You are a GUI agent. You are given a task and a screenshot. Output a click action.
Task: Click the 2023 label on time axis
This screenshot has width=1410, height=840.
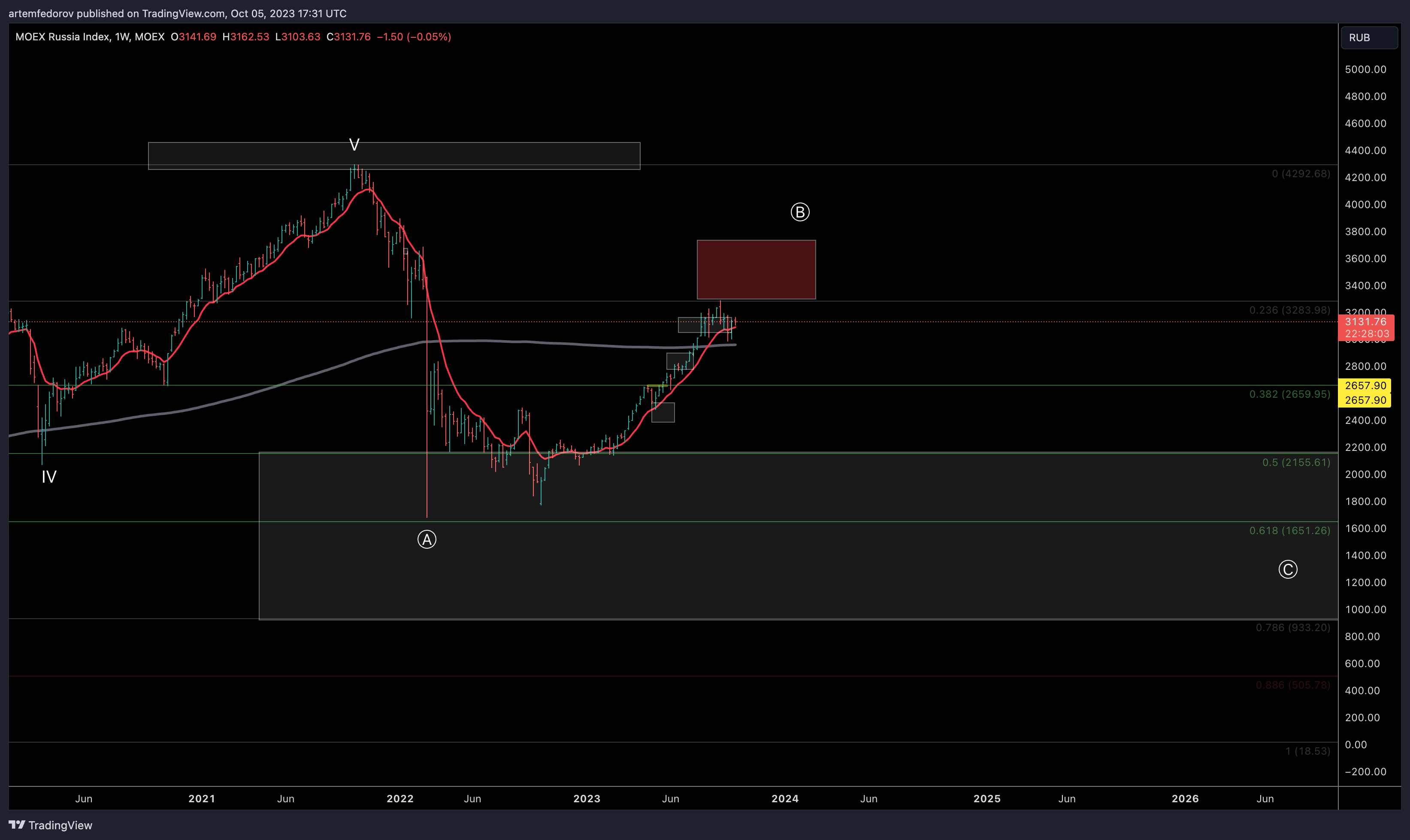(587, 799)
